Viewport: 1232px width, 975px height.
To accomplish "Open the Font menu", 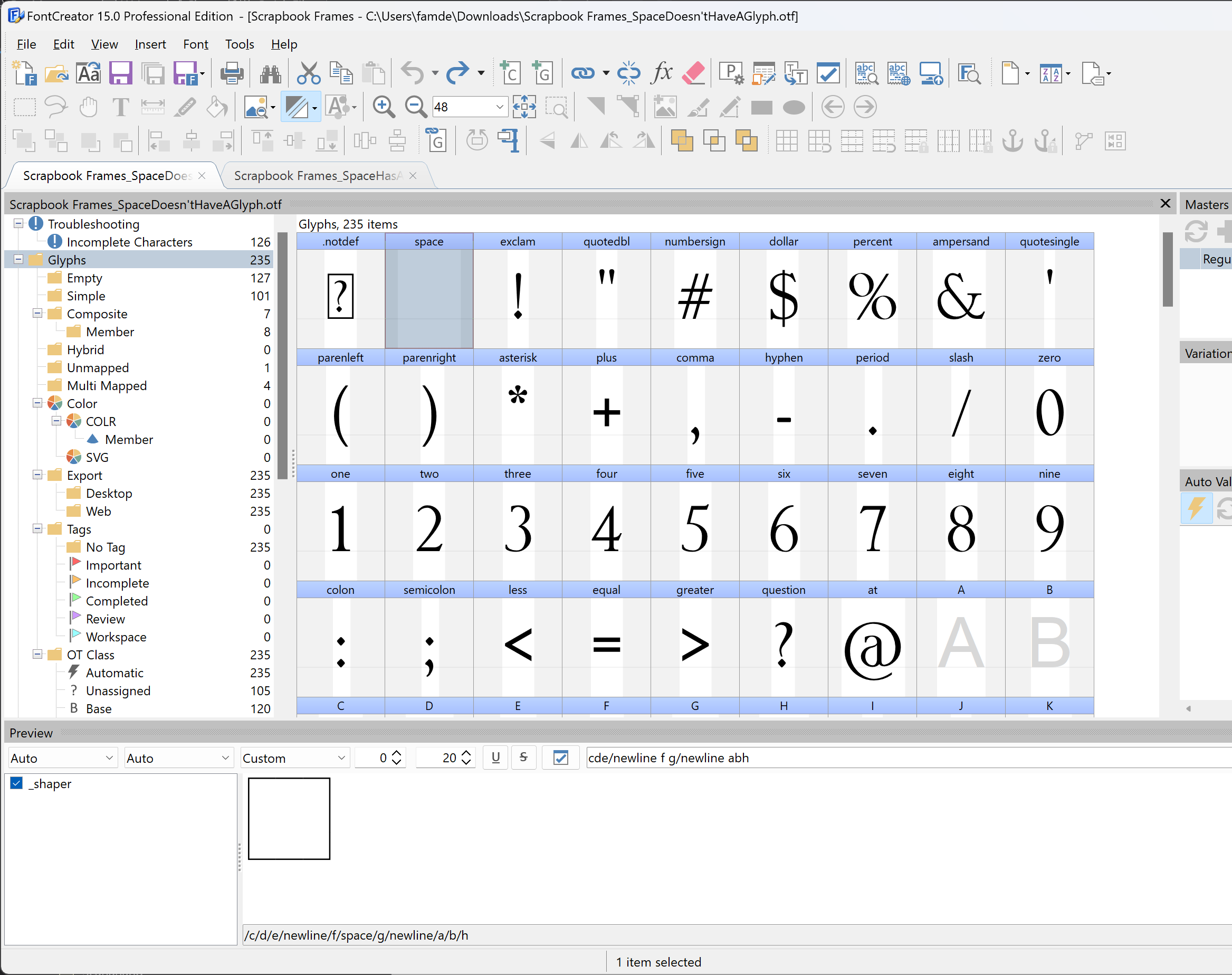I will pos(196,44).
